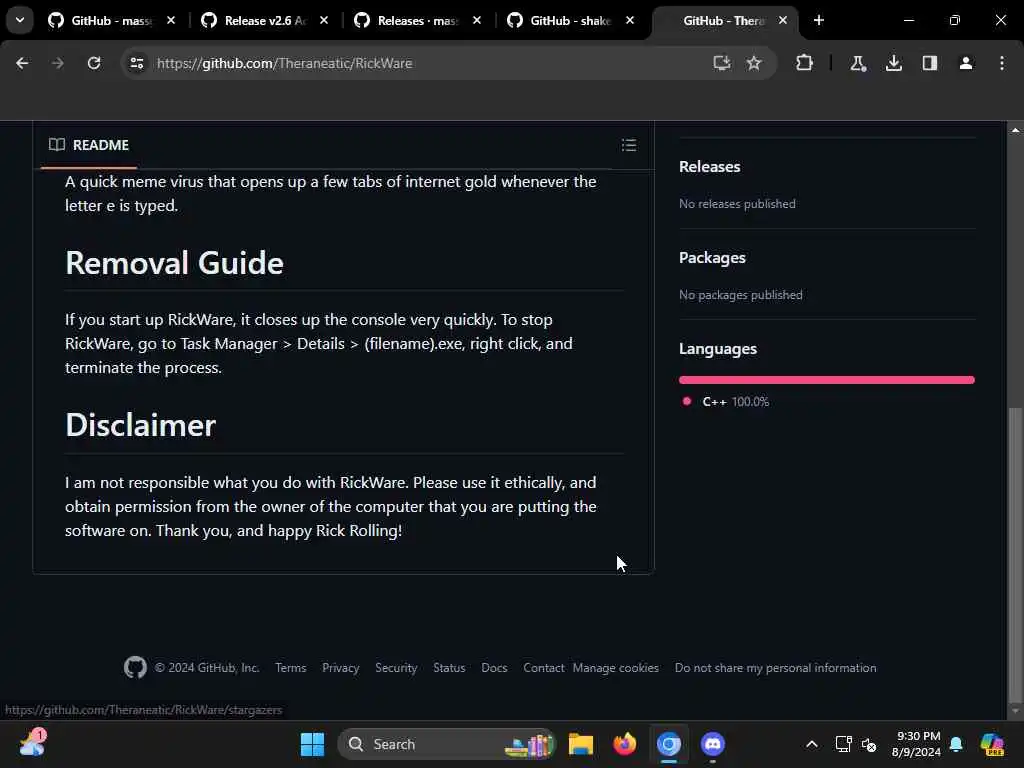Bookmark this page with star

[754, 63]
